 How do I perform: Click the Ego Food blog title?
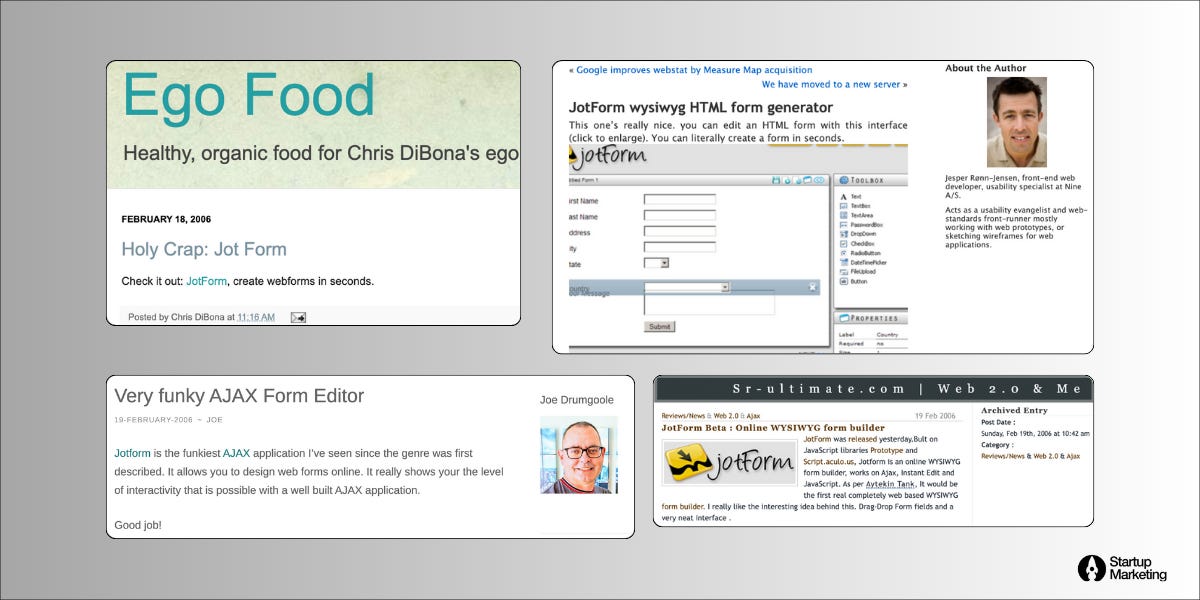pos(249,97)
